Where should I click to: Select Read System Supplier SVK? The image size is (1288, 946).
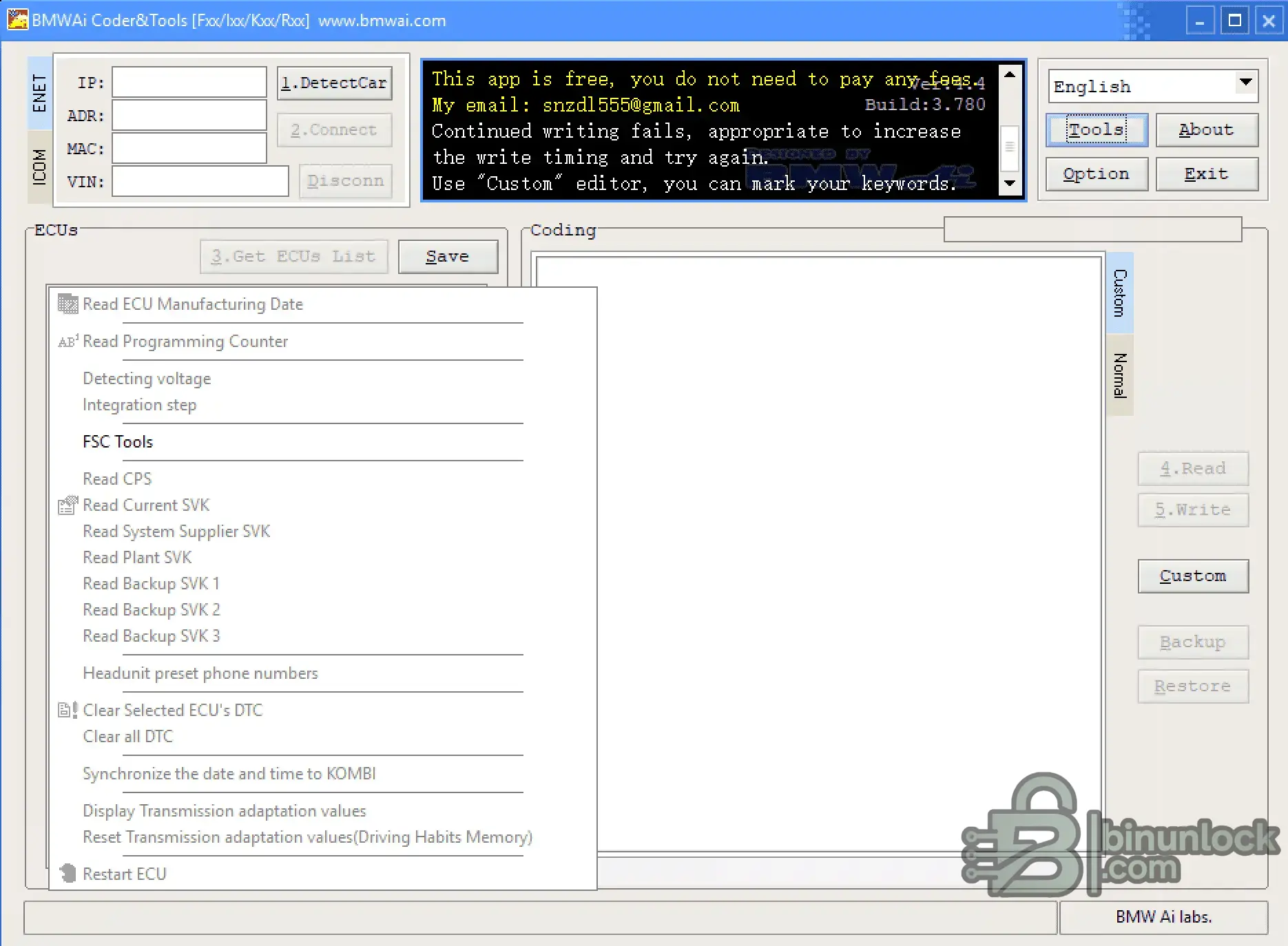click(x=176, y=532)
